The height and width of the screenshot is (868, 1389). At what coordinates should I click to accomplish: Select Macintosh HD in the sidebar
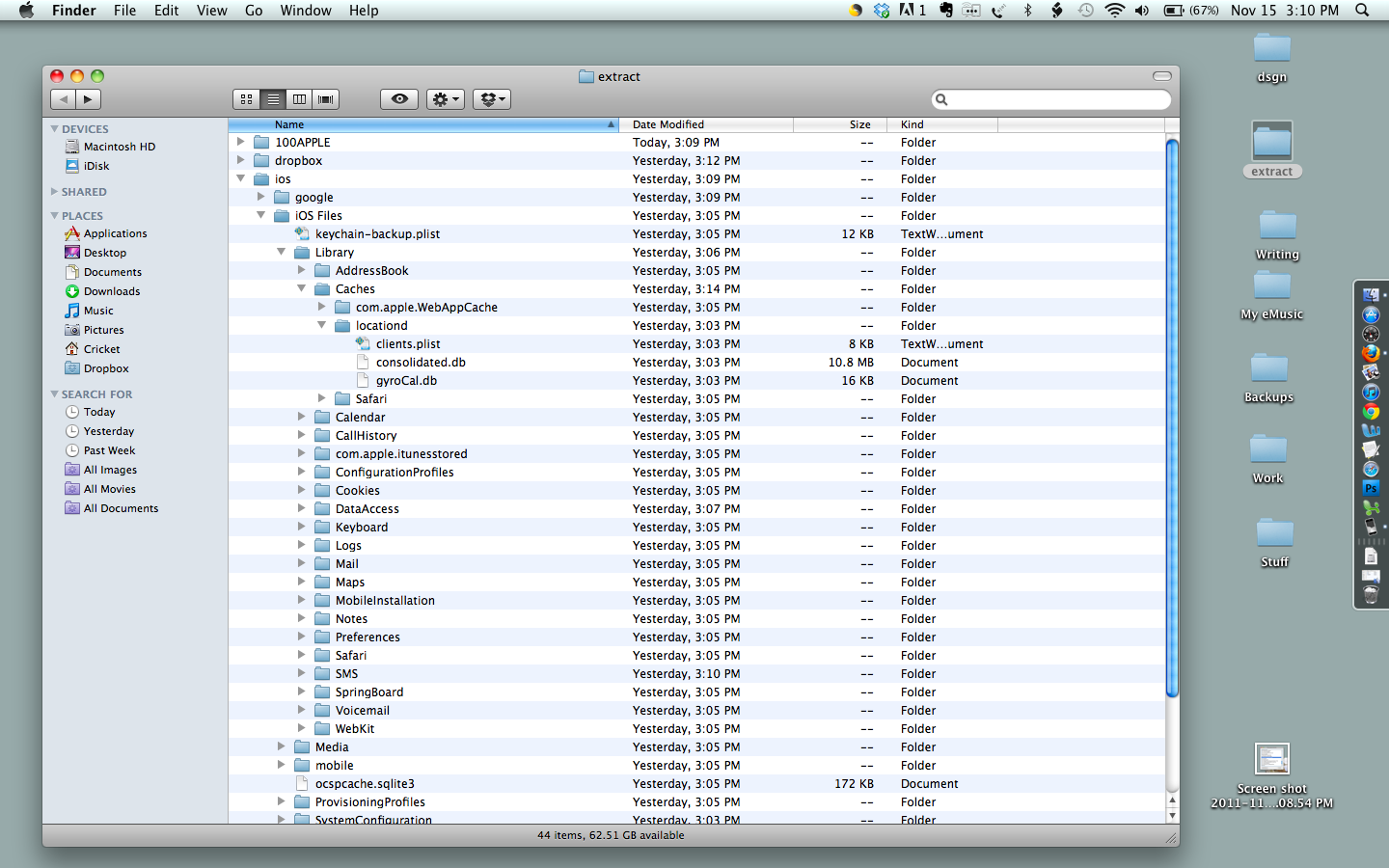(119, 147)
